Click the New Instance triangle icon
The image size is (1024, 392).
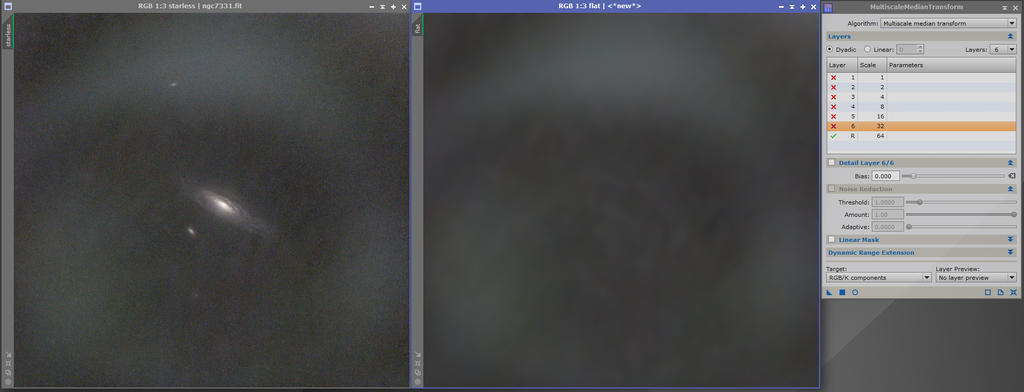(x=829, y=292)
